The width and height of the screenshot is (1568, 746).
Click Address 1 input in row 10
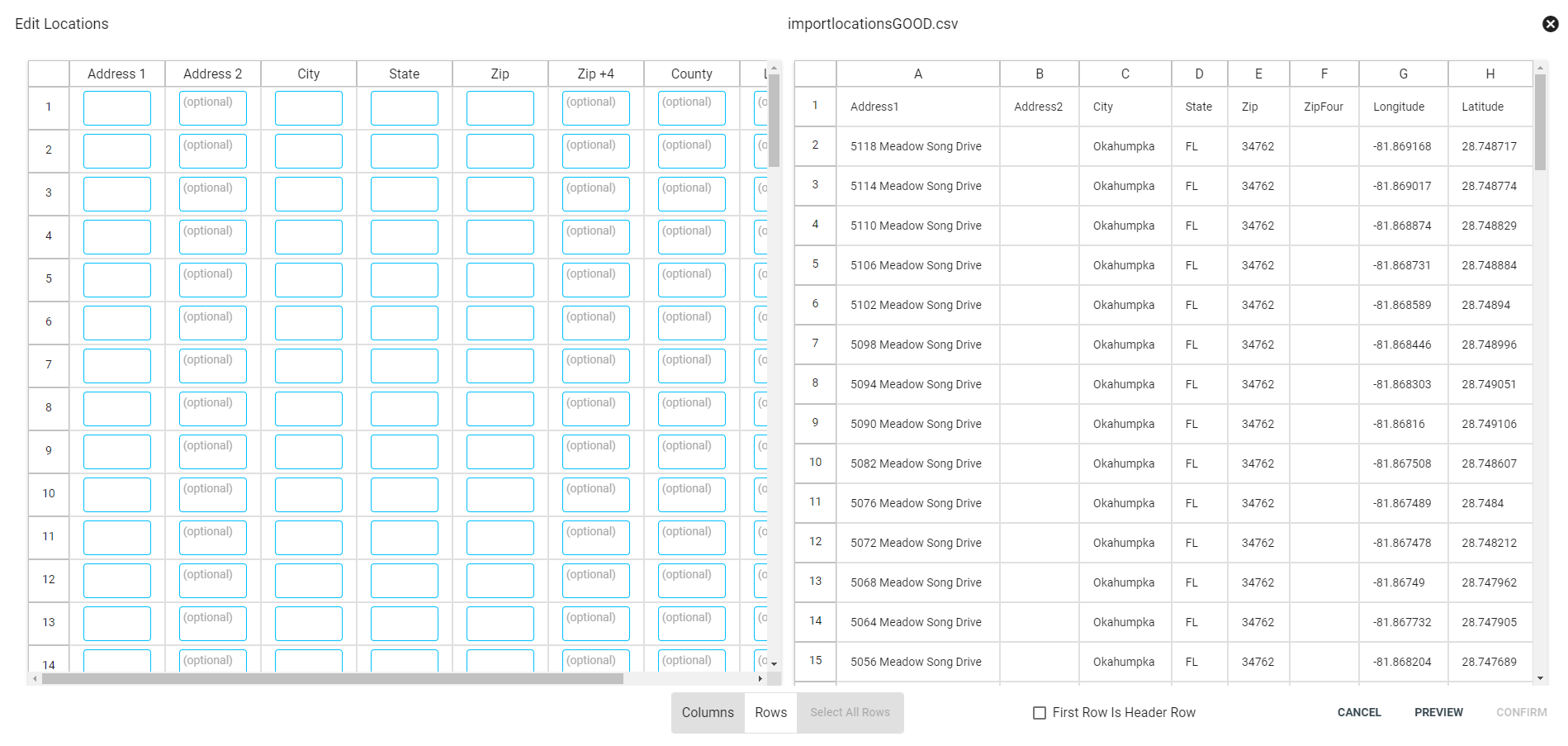(x=116, y=495)
